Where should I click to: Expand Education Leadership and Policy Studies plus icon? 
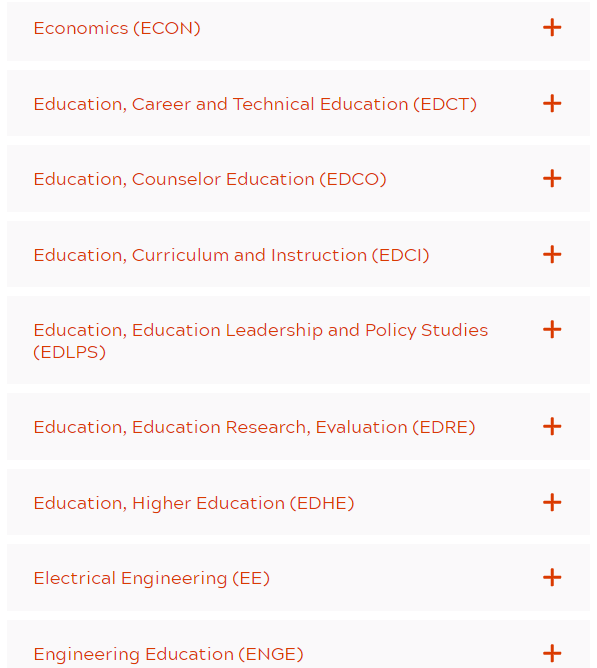click(x=552, y=329)
